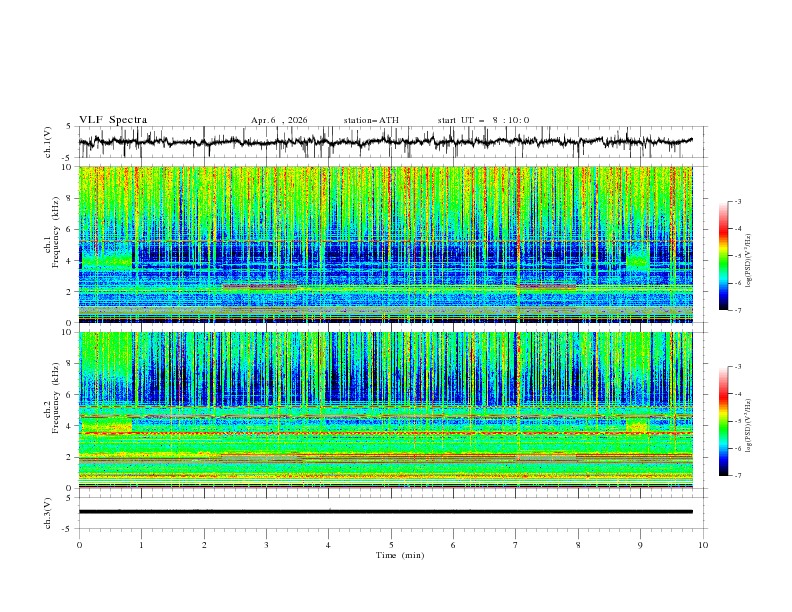Click the "Time (min)" axis label
The height and width of the screenshot is (612, 792).
(400, 555)
